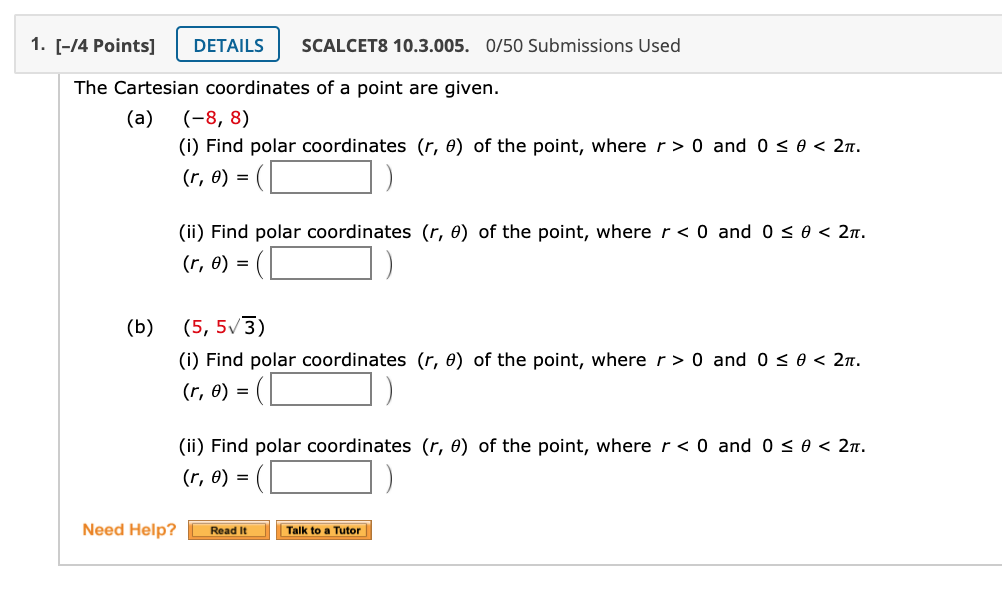
Task: Click the (r, θ) expression under part (a)(i)
Action: pyautogui.click(x=207, y=176)
